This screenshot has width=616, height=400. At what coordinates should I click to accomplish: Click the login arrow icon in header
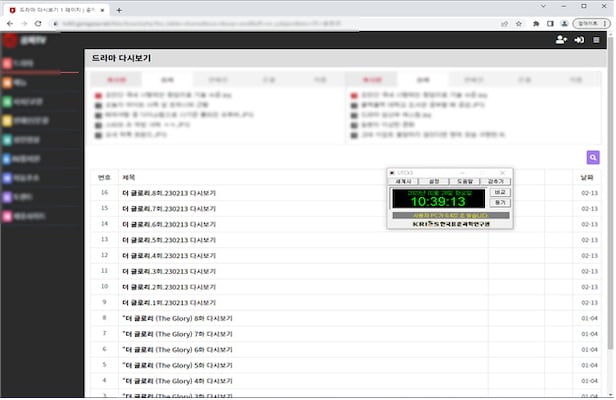pos(579,40)
